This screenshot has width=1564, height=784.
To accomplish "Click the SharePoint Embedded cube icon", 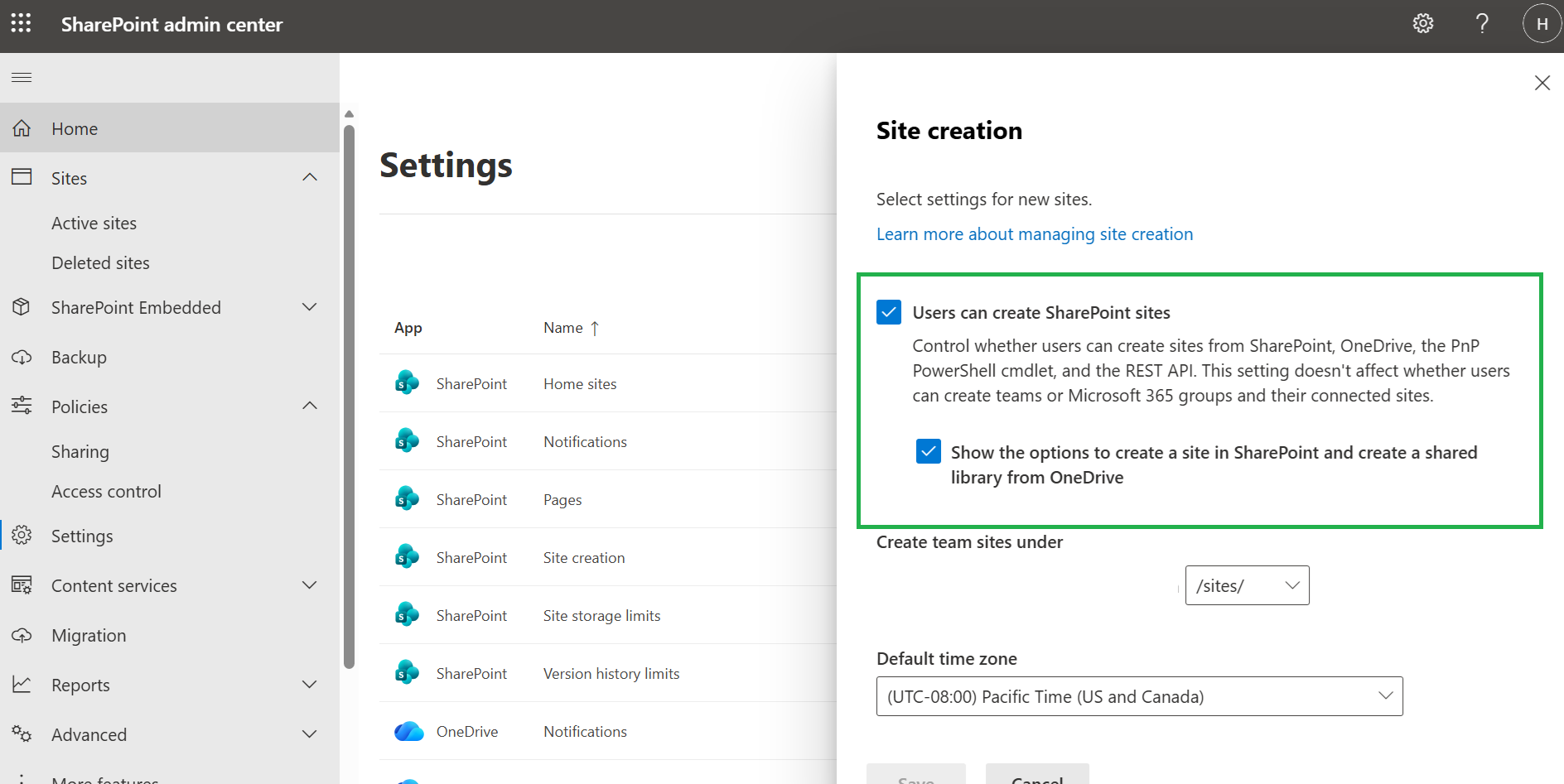I will tap(22, 307).
